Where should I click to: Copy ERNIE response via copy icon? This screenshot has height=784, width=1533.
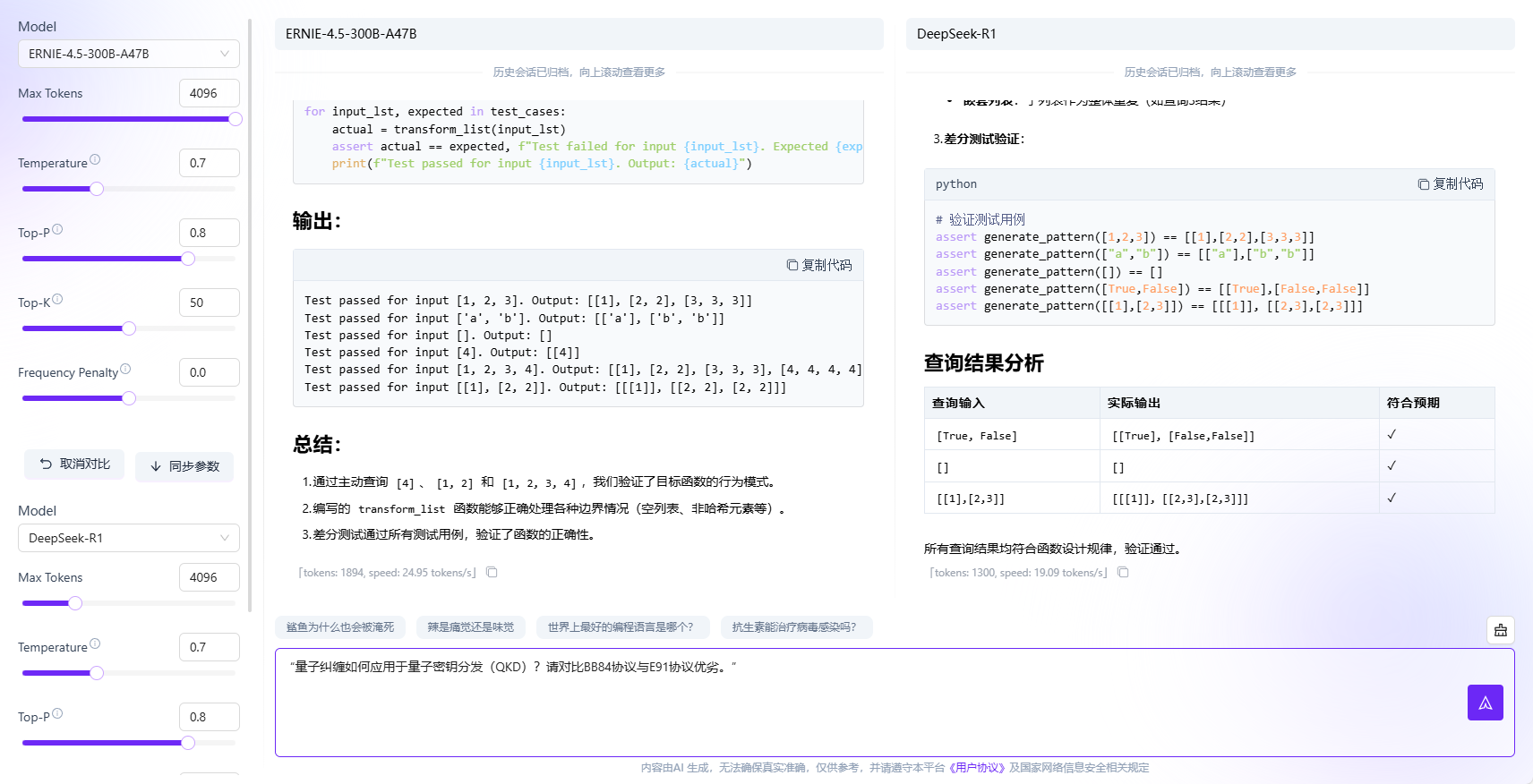tap(492, 573)
